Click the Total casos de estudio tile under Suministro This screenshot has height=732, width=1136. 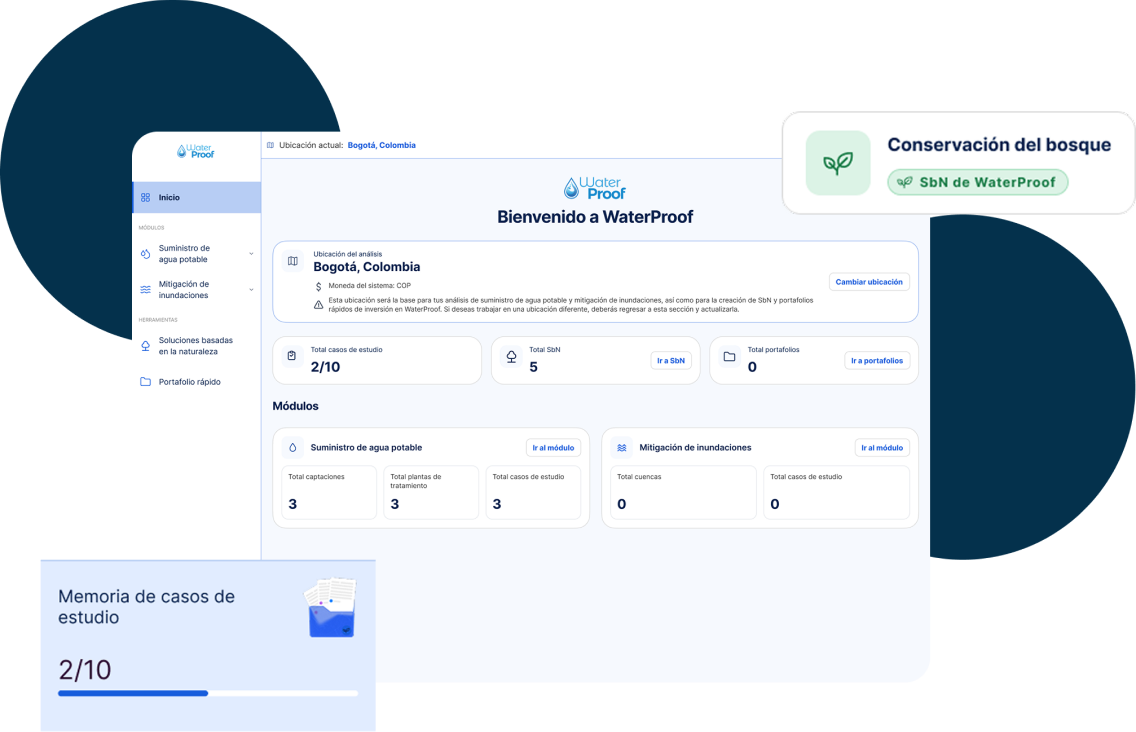pos(533,493)
